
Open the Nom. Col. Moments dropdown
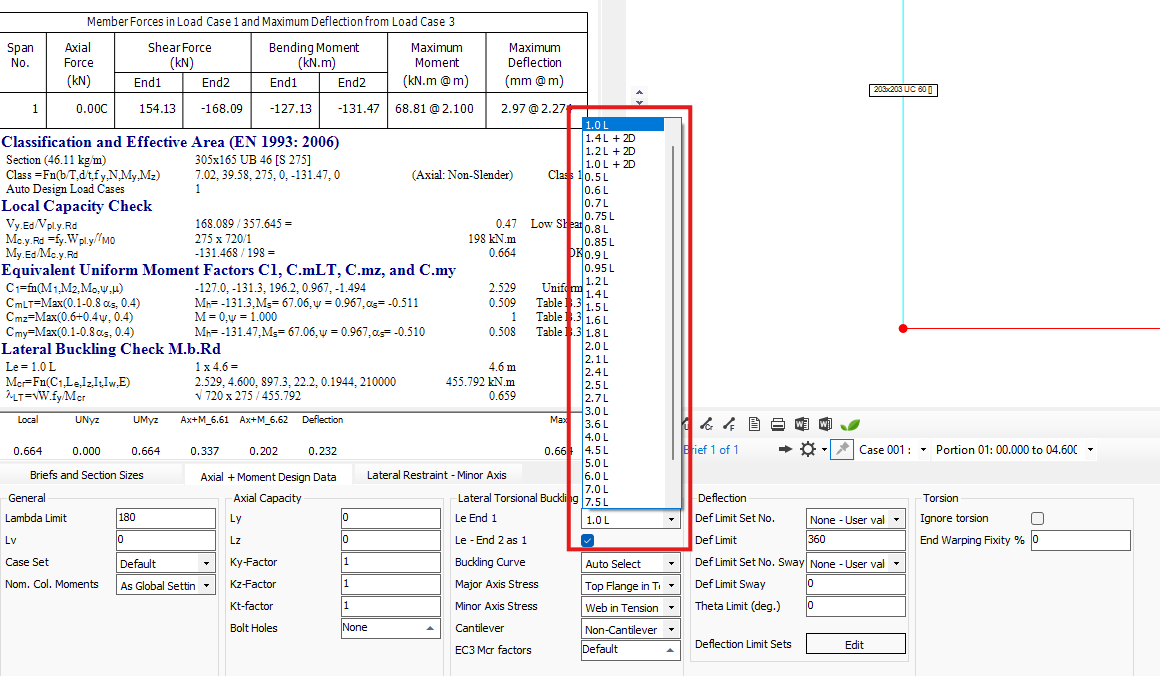pyautogui.click(x=166, y=586)
